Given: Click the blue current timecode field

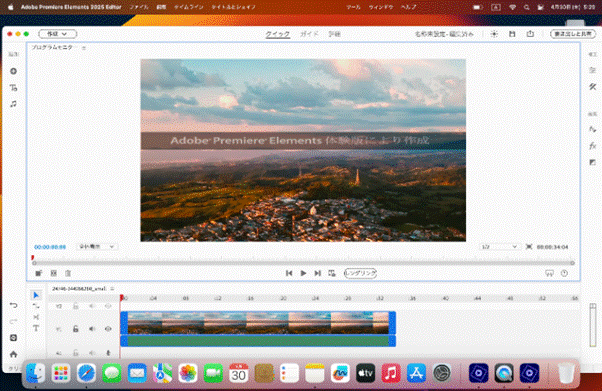Looking at the screenshot, I should (50, 247).
